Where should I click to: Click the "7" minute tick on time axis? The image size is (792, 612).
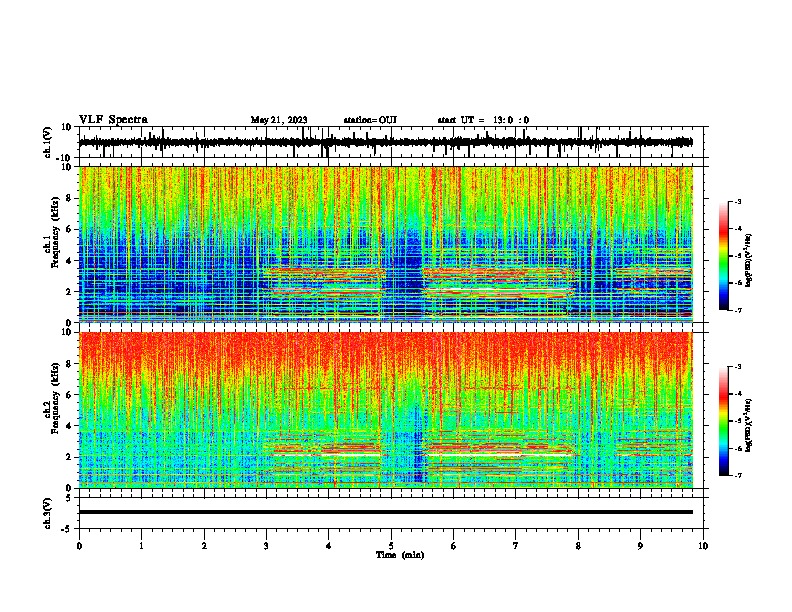point(516,546)
